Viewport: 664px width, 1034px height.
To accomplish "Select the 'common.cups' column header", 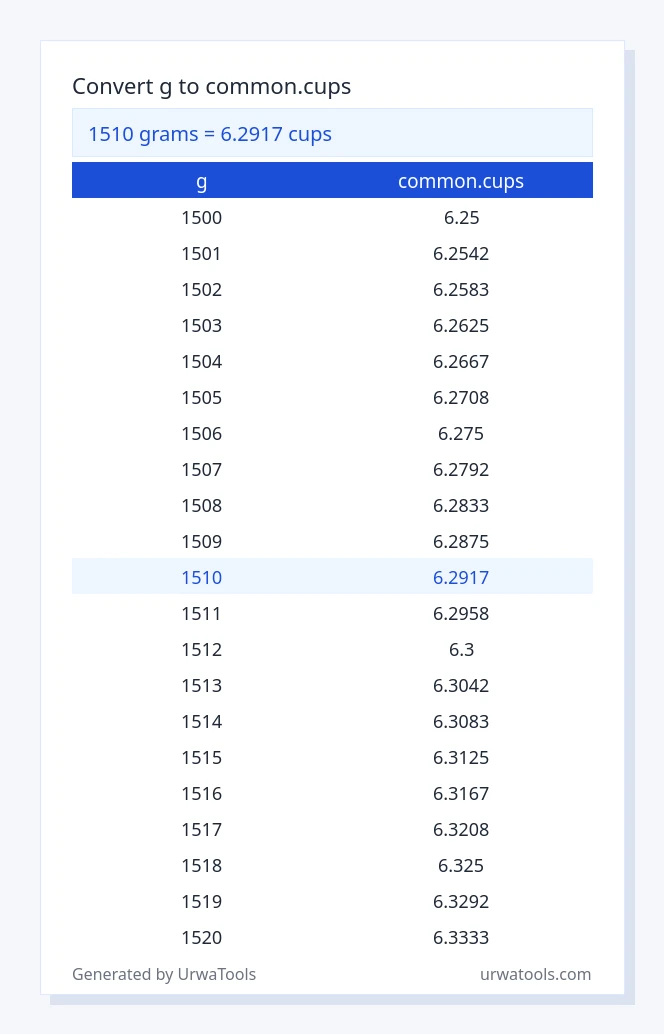I will tap(461, 181).
